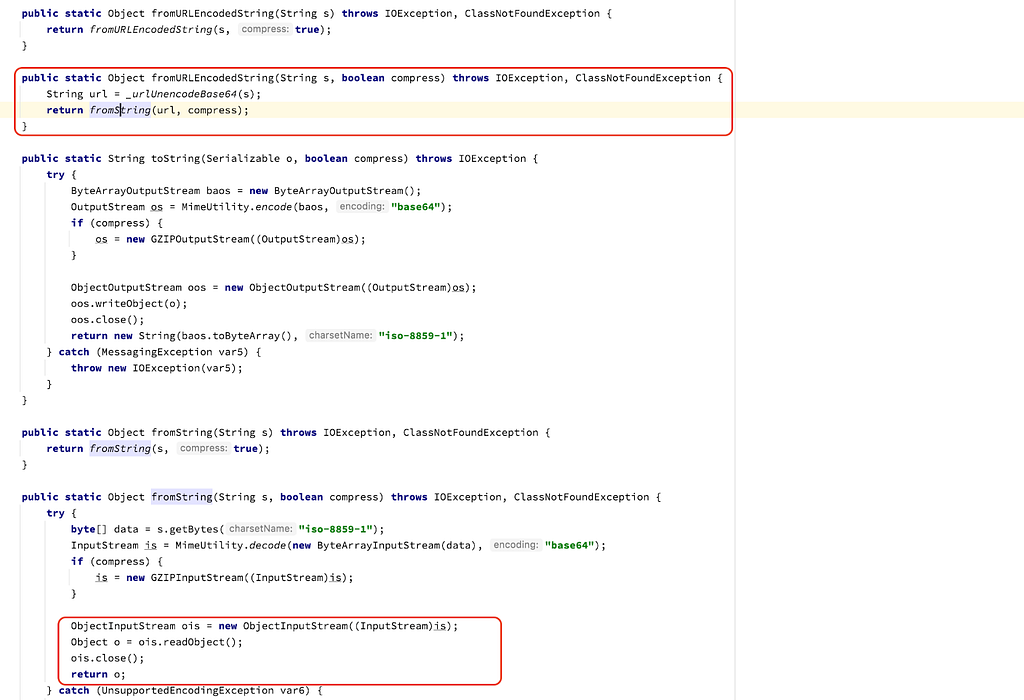Click the 'String url' variable declaration
The height and width of the screenshot is (700, 1024).
click(76, 94)
